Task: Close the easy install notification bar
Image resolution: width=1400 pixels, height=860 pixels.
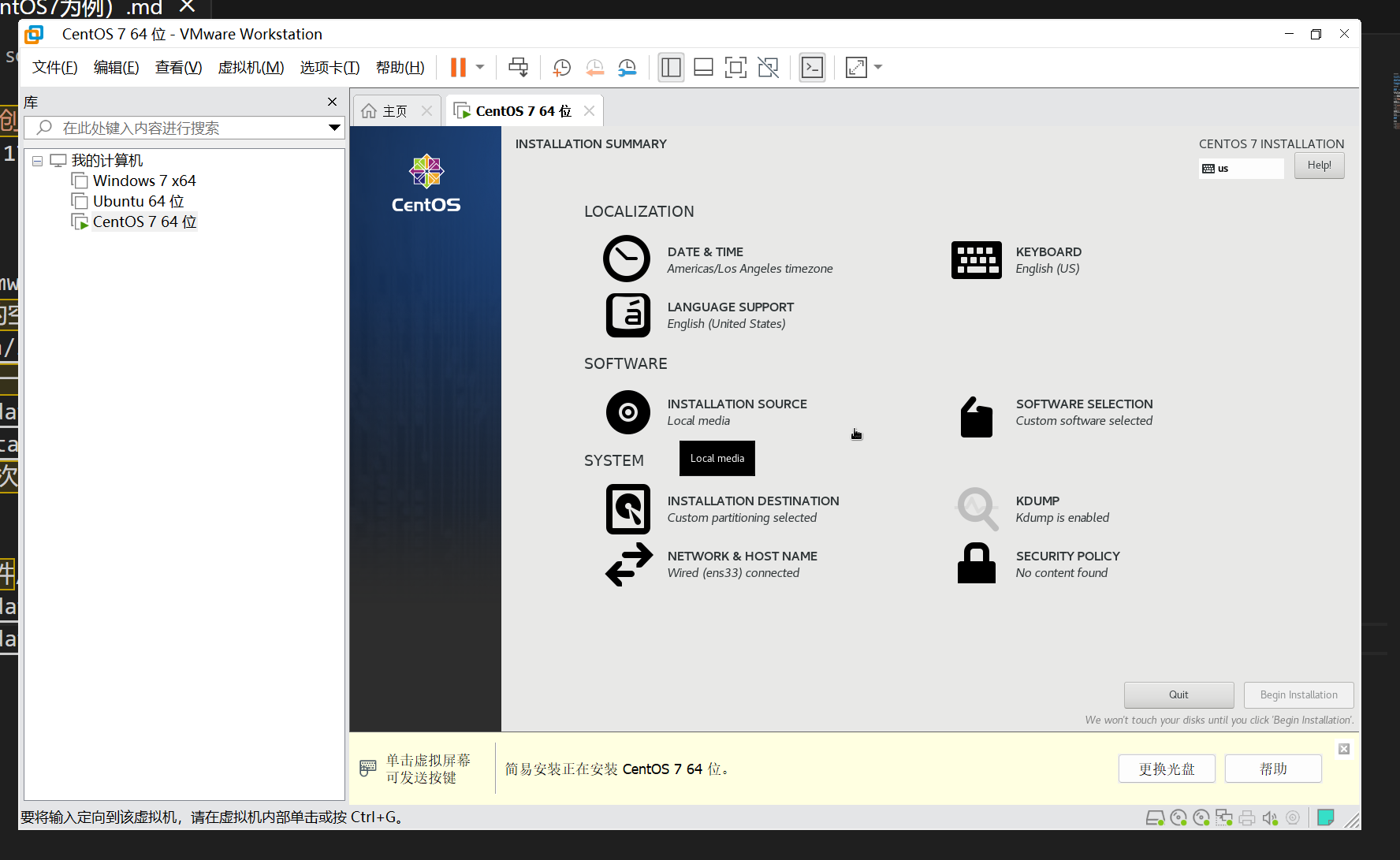Action: pyautogui.click(x=1344, y=749)
